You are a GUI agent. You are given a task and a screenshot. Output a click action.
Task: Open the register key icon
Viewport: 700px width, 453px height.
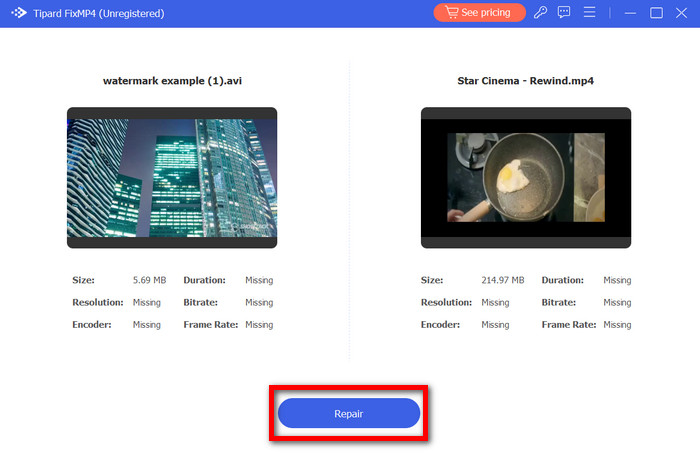click(540, 13)
